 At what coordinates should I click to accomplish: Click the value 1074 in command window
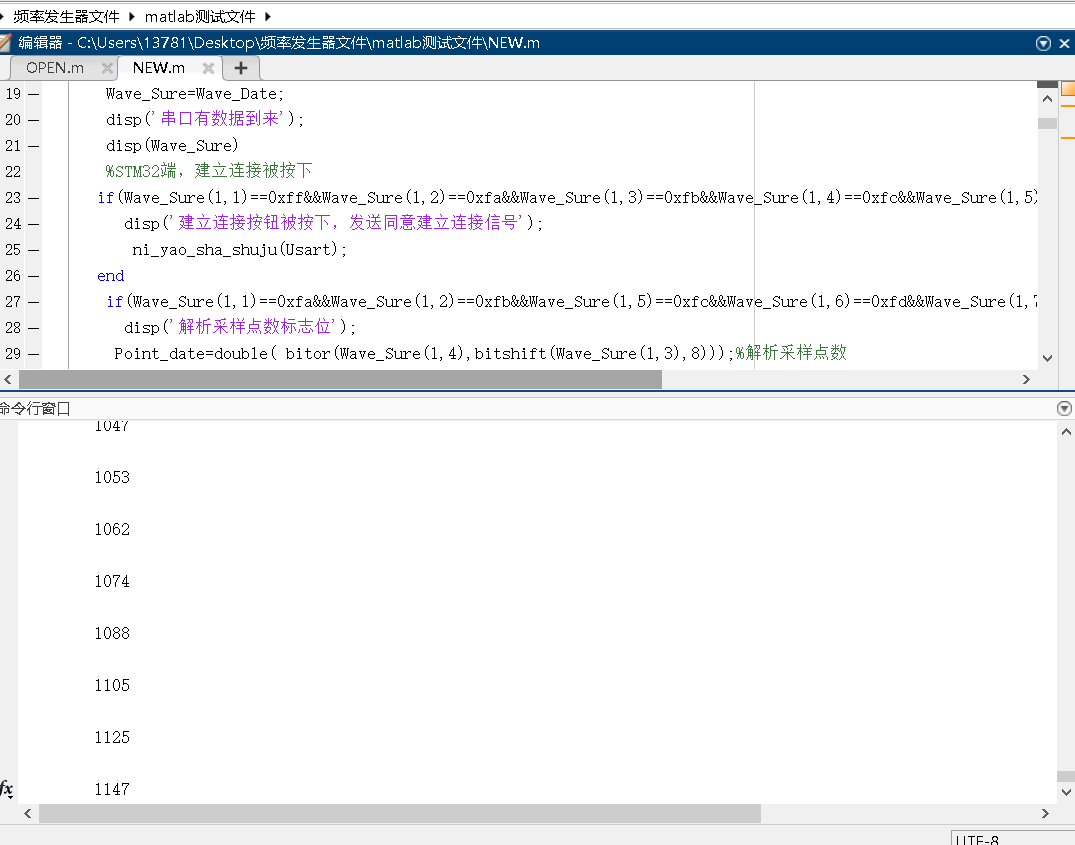(x=112, y=582)
